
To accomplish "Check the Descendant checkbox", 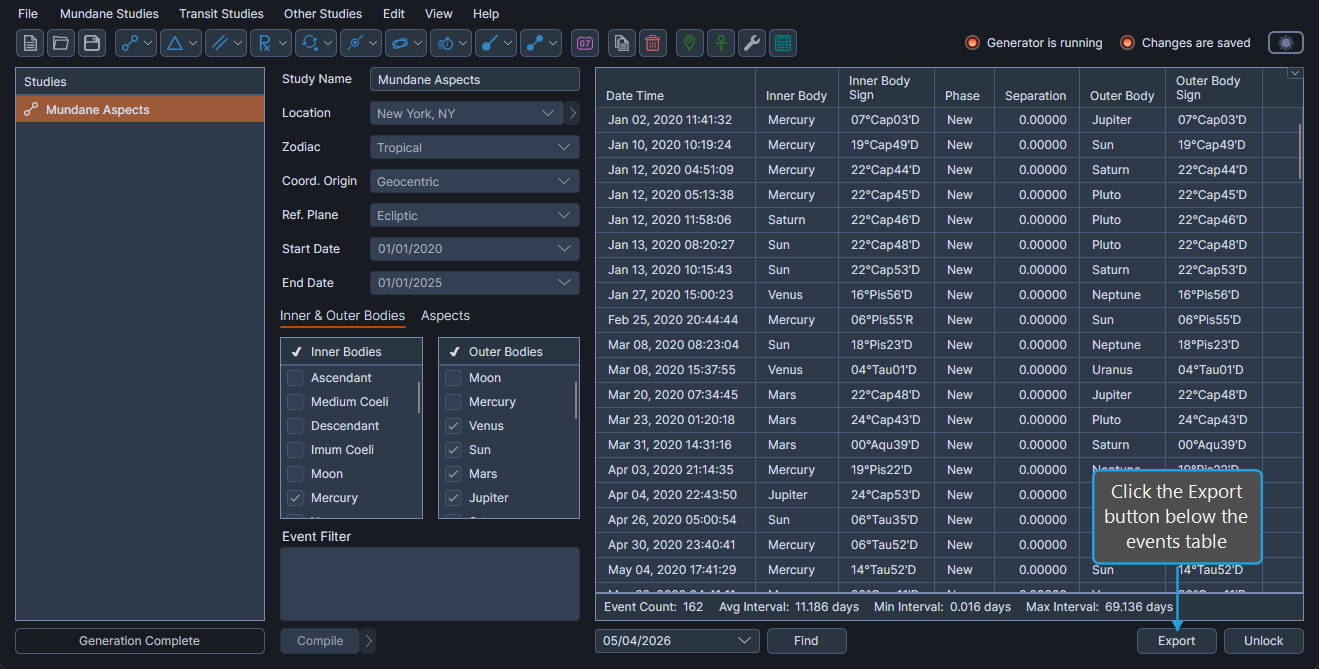I will pos(295,426).
